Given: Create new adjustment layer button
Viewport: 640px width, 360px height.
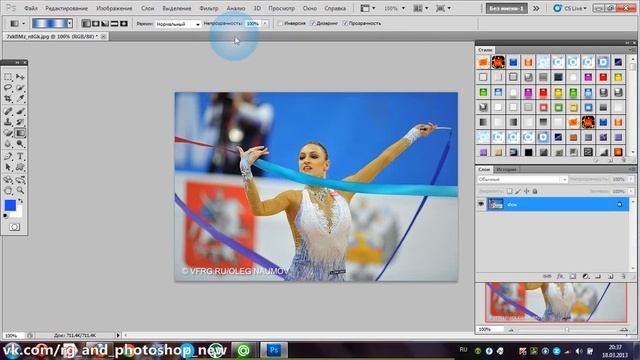Looking at the screenshot, I should point(585,277).
